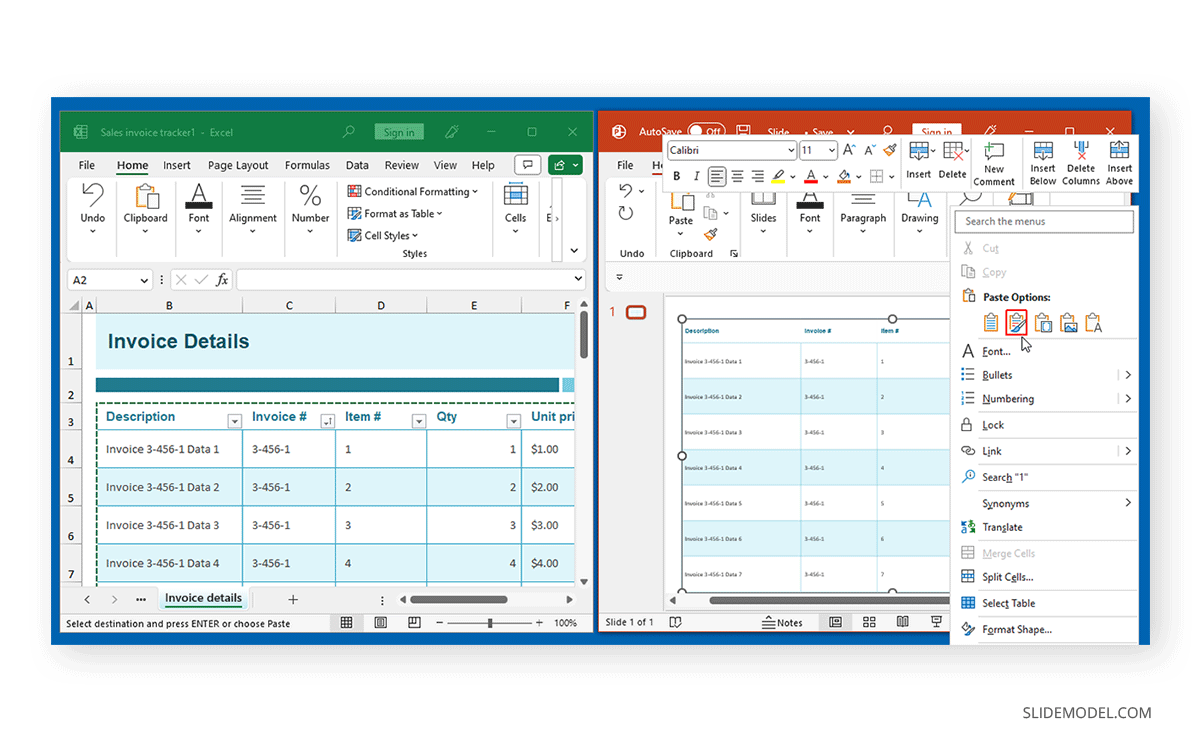Viewport: 1200px width, 743px height.
Task: Choose the Keep Text Only paste option
Action: tap(1093, 322)
